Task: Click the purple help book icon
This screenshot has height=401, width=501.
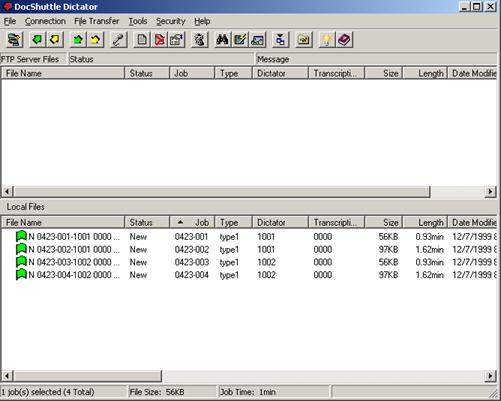Action: click(344, 40)
